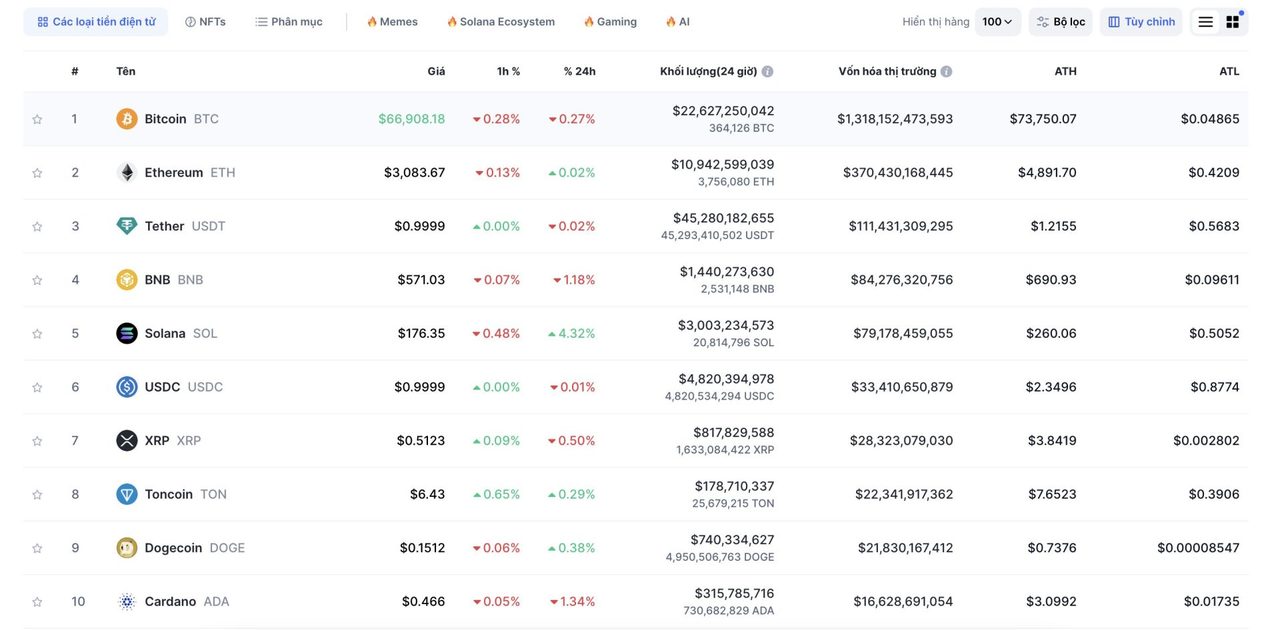Open the Memes category
This screenshot has width=1280, height=630.
(392, 22)
